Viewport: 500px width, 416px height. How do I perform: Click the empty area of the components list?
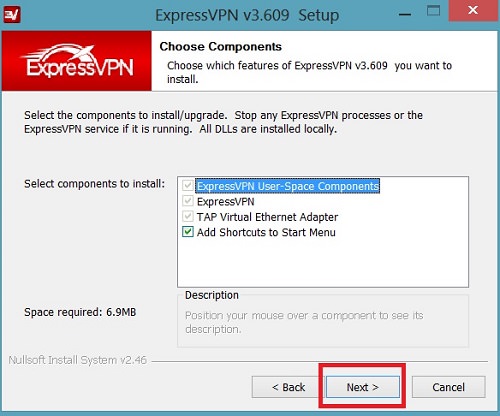[x=323, y=263]
